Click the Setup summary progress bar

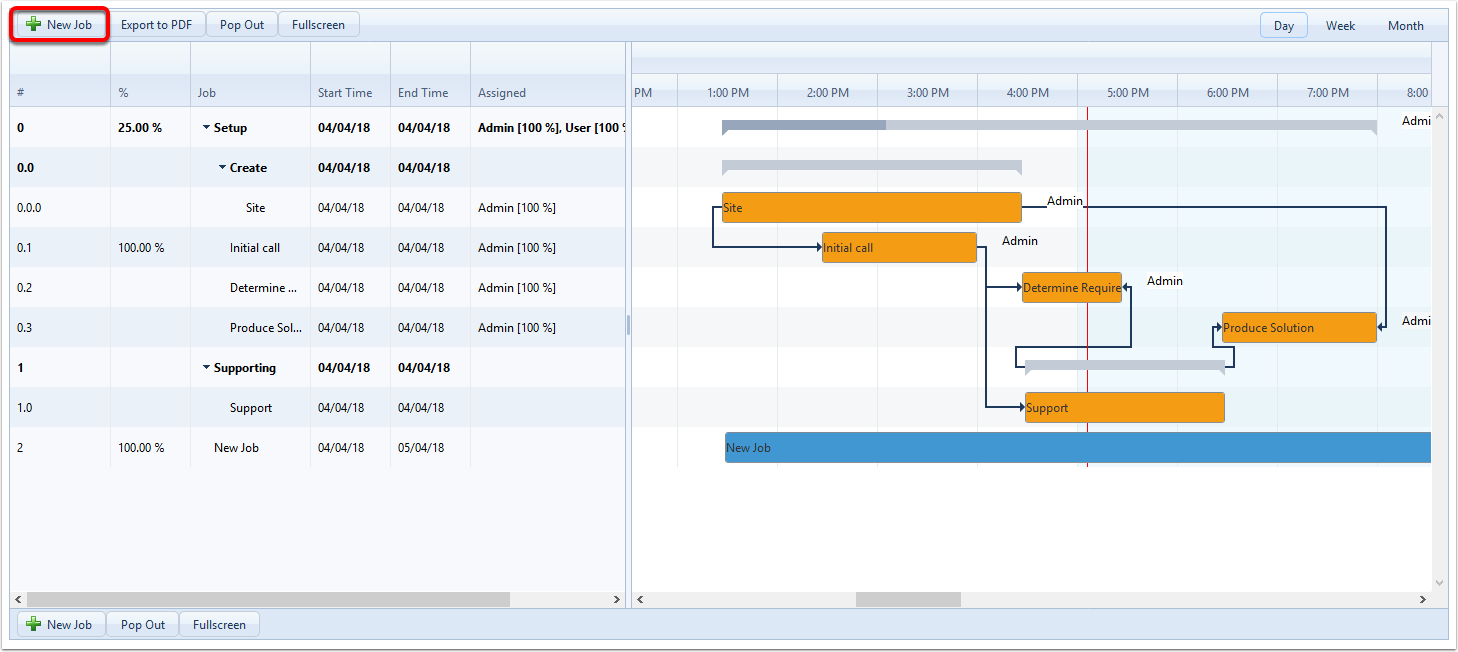1049,126
